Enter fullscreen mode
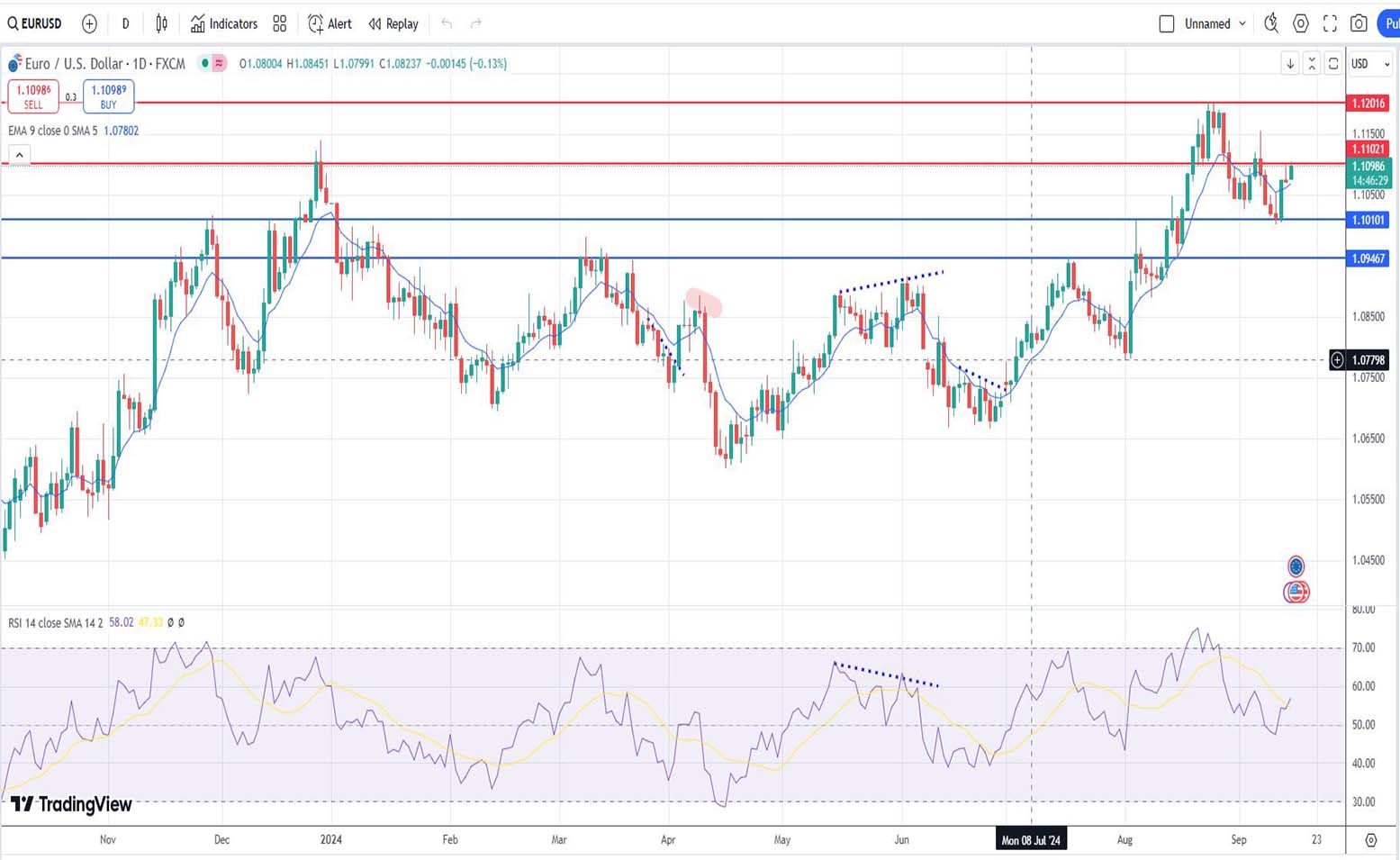Viewport: 1400px width, 860px height. tap(1330, 23)
